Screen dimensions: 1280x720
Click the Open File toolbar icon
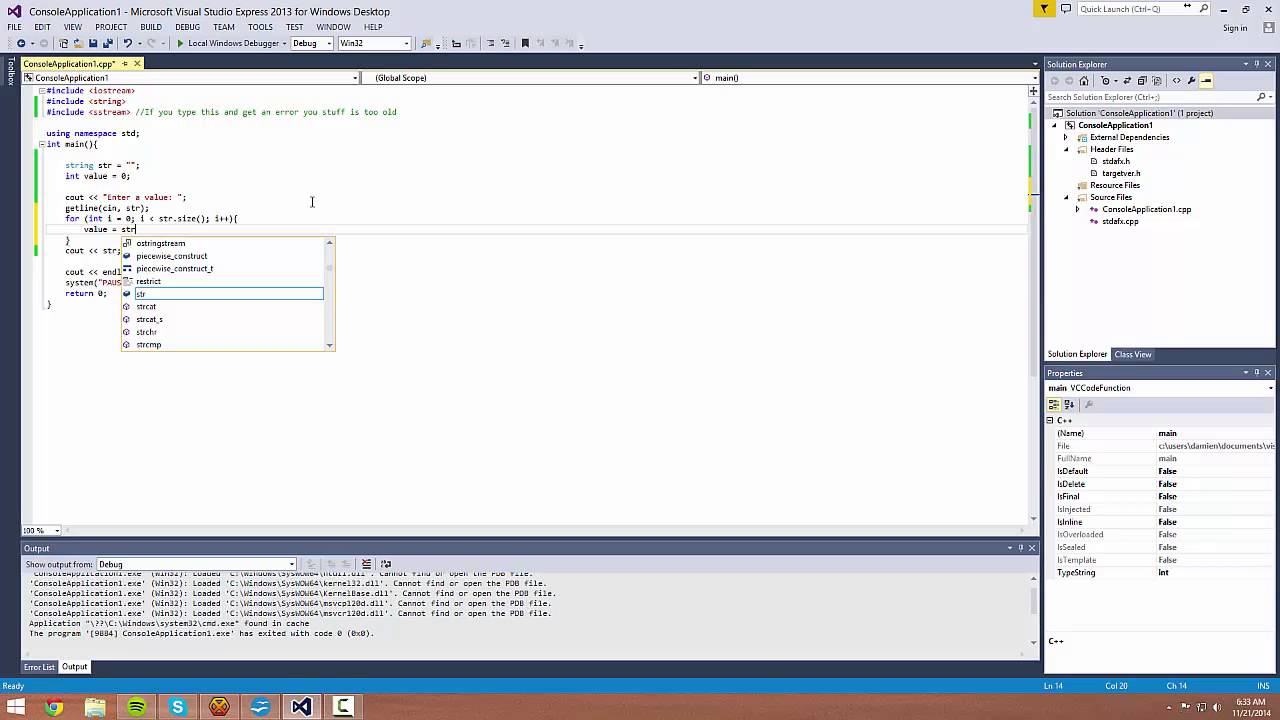pyautogui.click(x=78, y=43)
